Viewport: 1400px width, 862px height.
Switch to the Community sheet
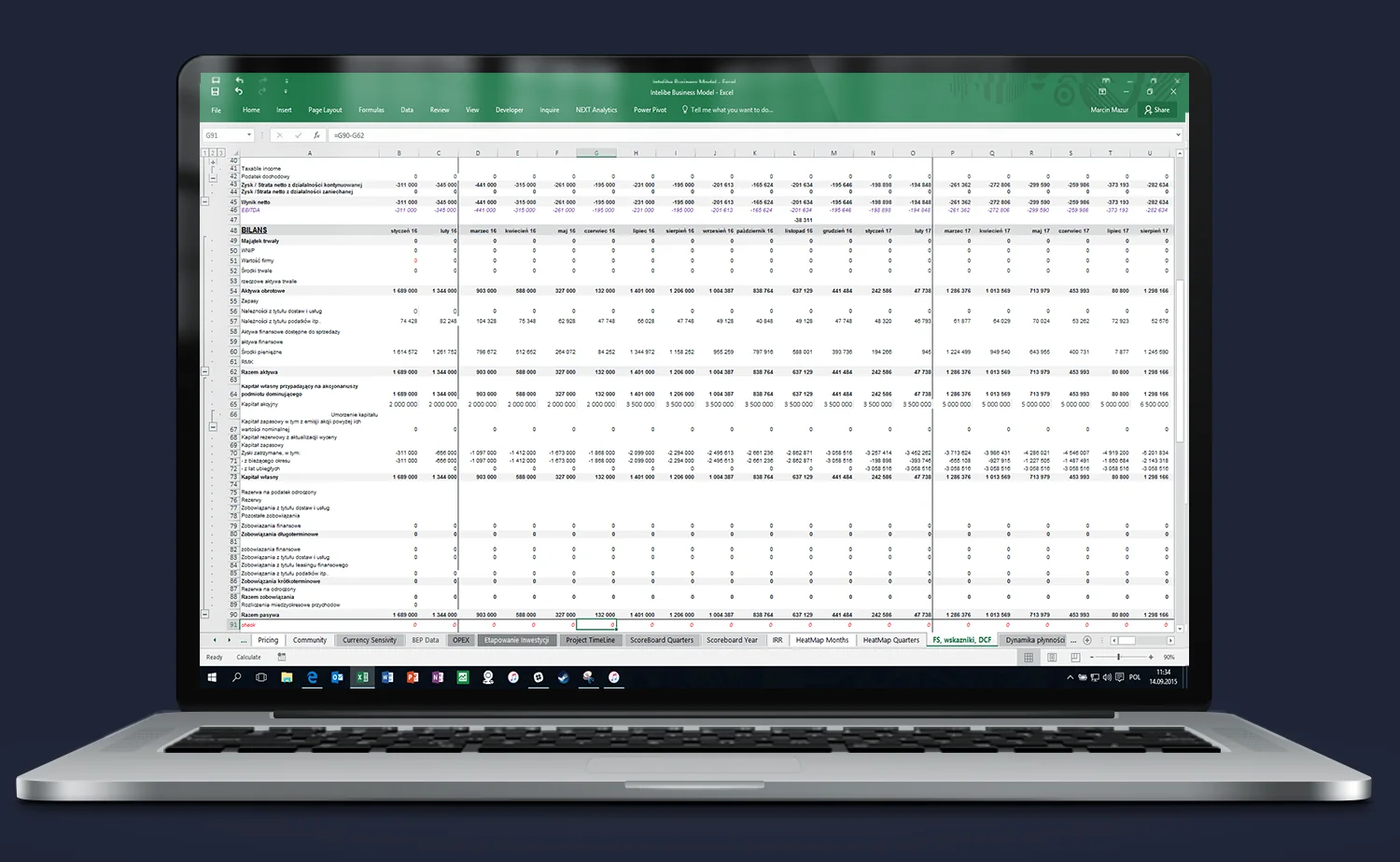(x=310, y=640)
